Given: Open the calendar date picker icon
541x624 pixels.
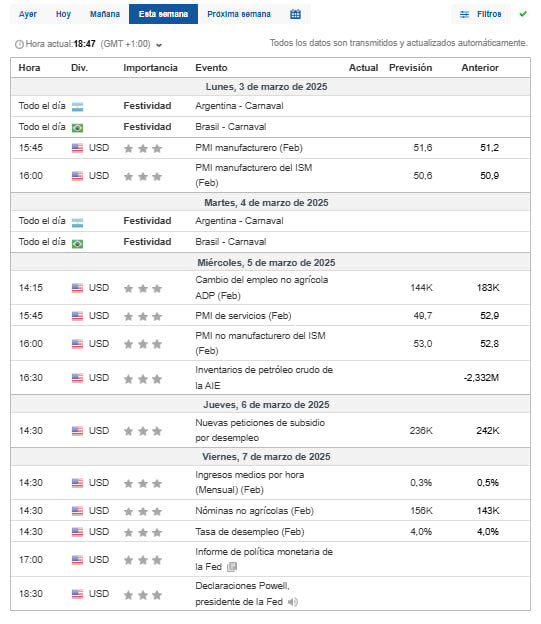Looking at the screenshot, I should (295, 14).
